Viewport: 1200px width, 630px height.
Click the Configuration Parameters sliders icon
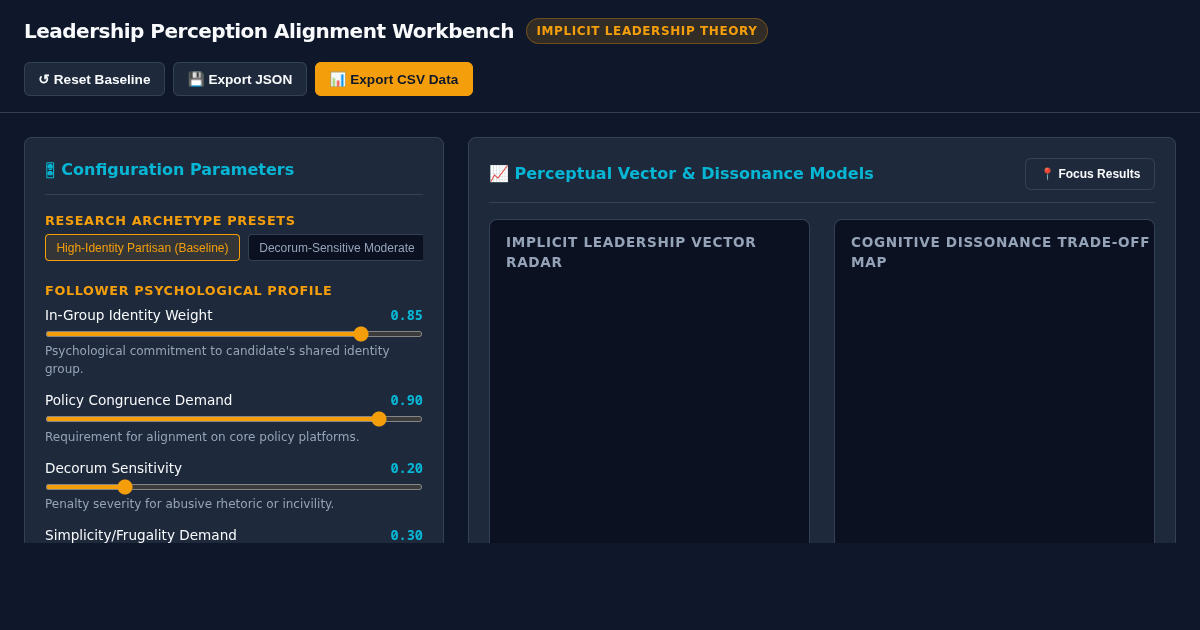point(50,170)
